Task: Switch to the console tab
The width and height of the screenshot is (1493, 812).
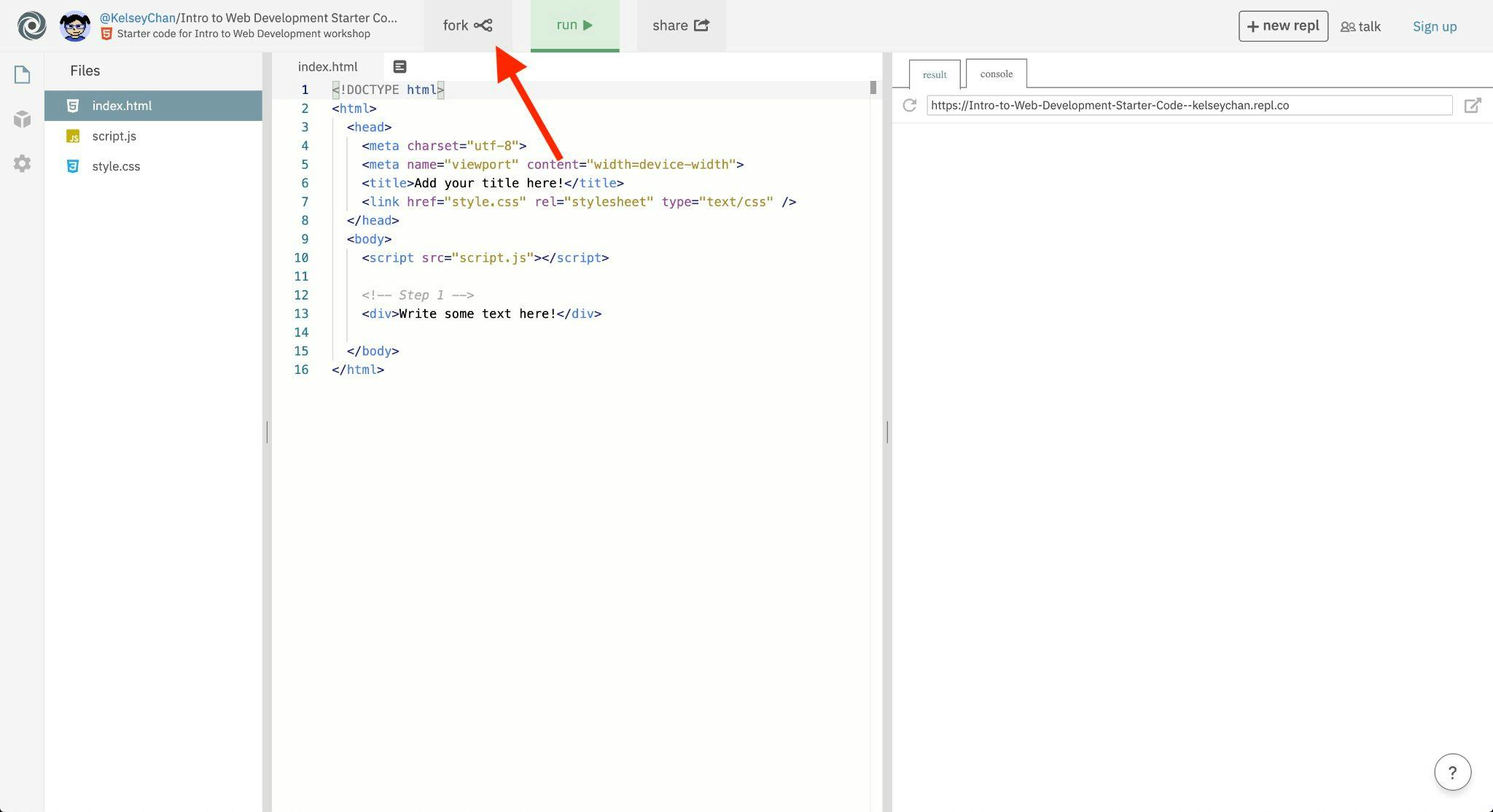Action: pos(997,74)
